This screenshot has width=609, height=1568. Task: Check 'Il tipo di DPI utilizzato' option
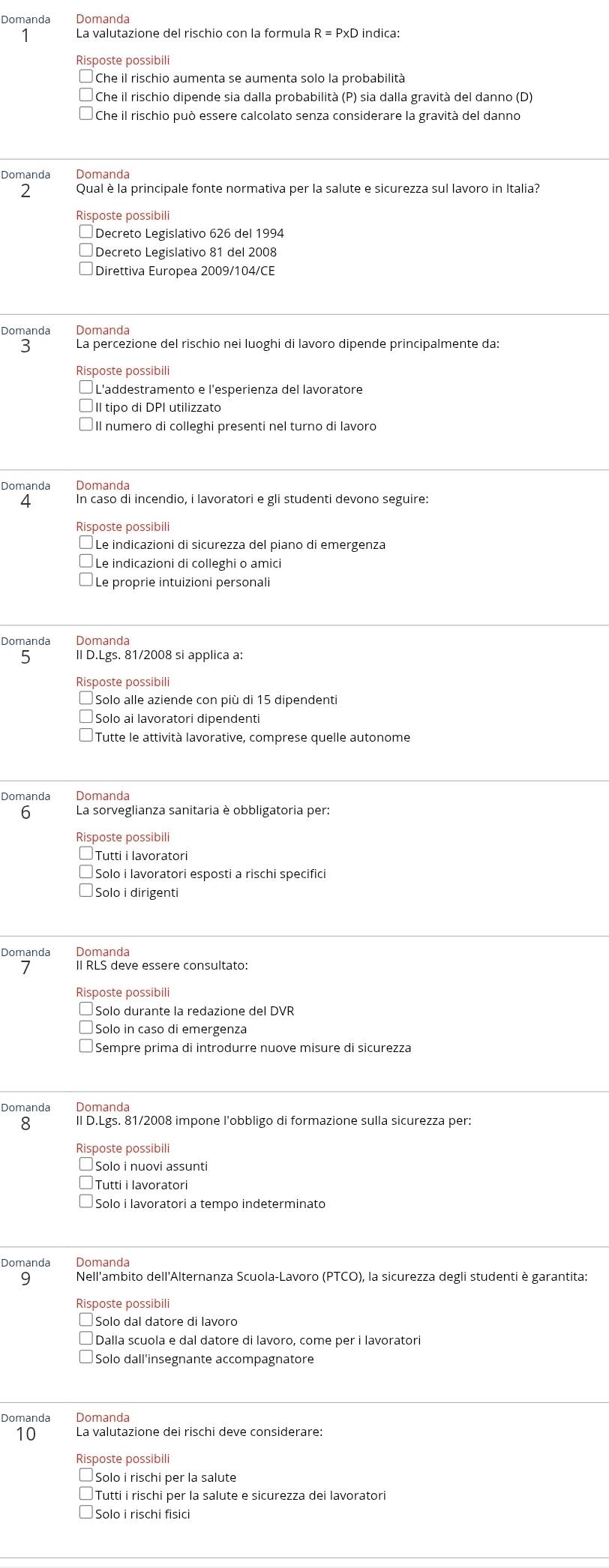(x=86, y=406)
